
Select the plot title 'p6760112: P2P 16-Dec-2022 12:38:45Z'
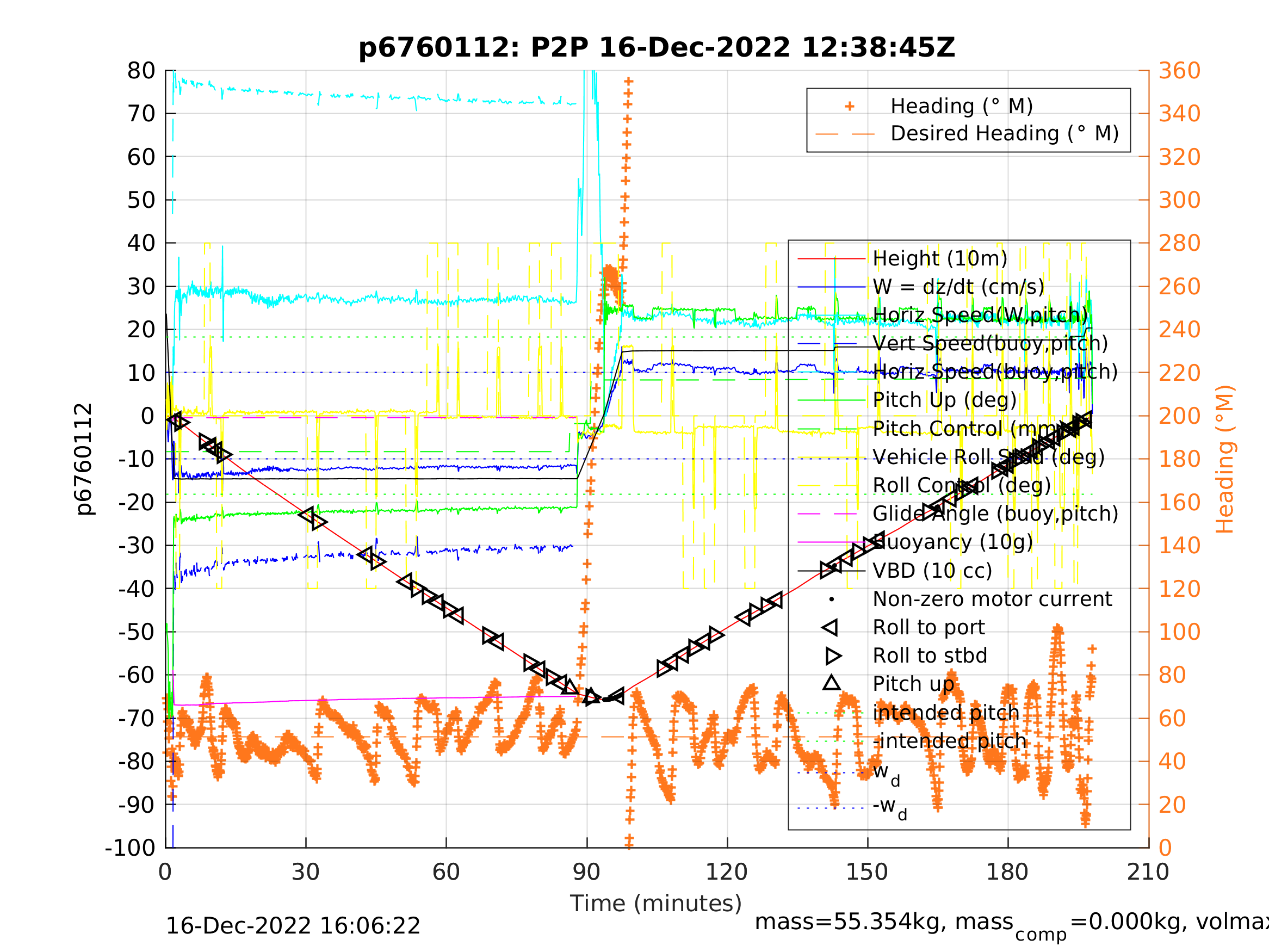coord(657,48)
